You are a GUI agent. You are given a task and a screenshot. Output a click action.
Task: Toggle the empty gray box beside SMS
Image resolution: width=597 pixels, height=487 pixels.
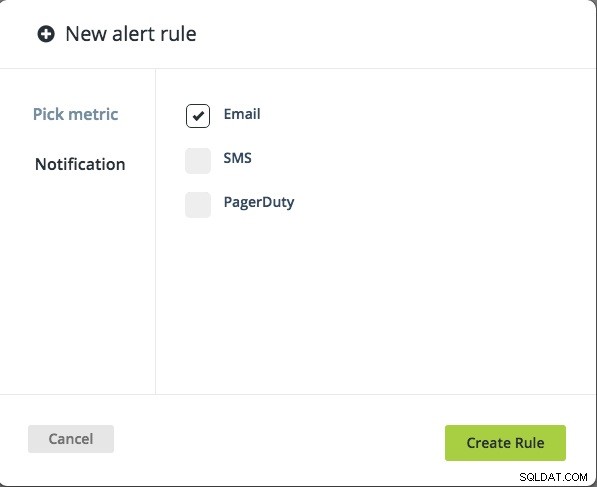pyautogui.click(x=198, y=161)
